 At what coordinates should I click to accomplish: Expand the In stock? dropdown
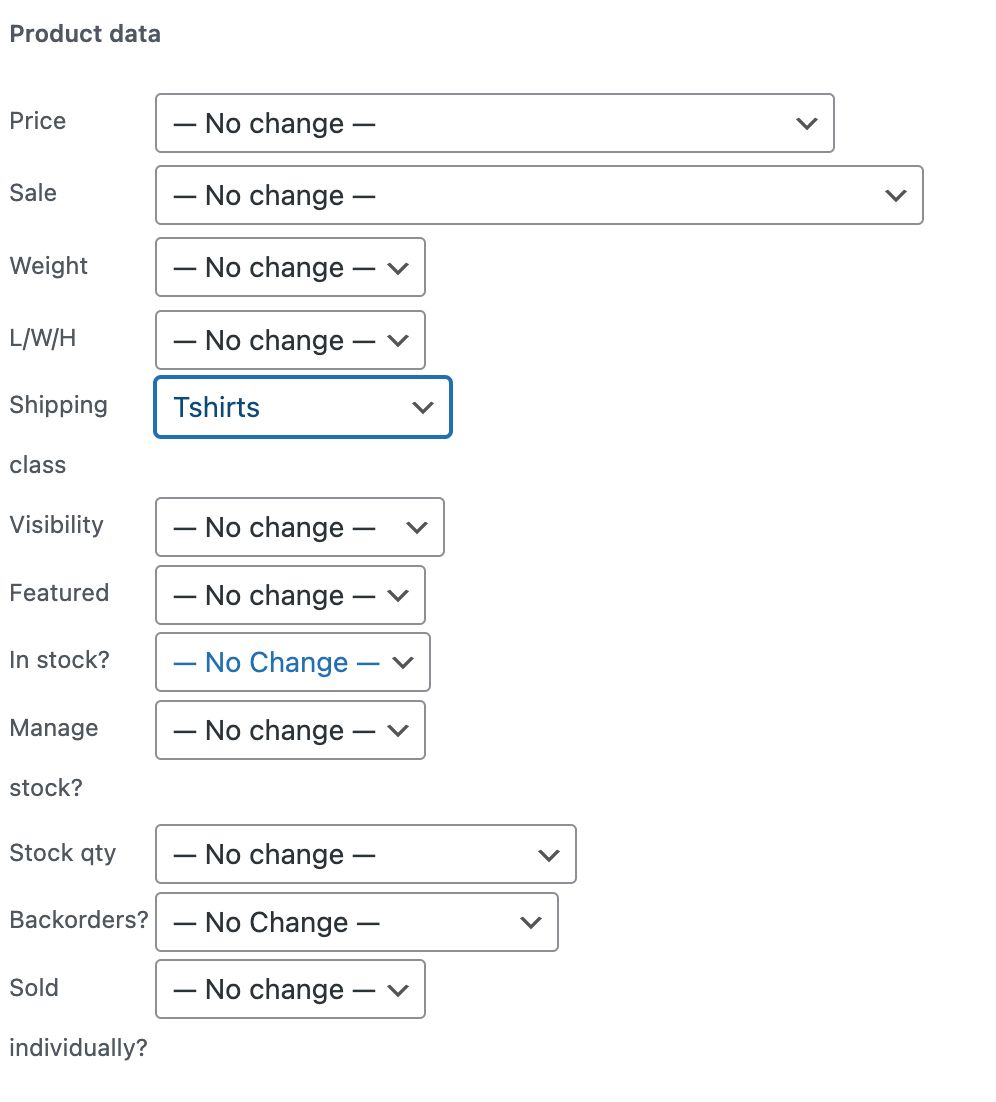pos(292,662)
